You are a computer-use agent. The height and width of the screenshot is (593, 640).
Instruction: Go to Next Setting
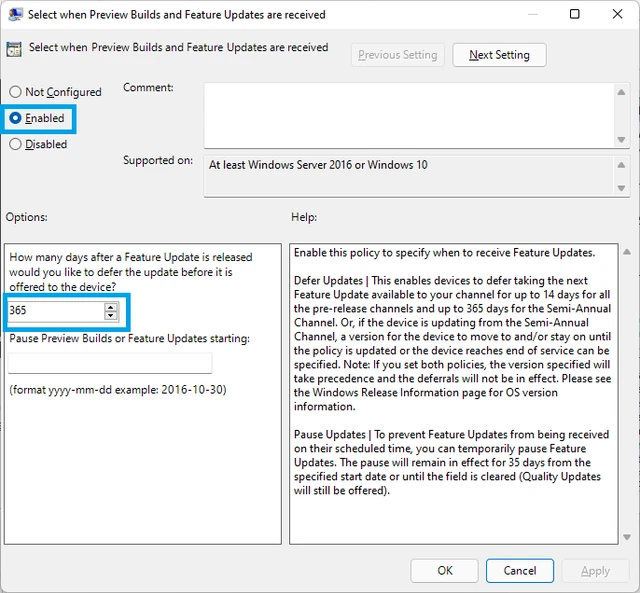499,55
